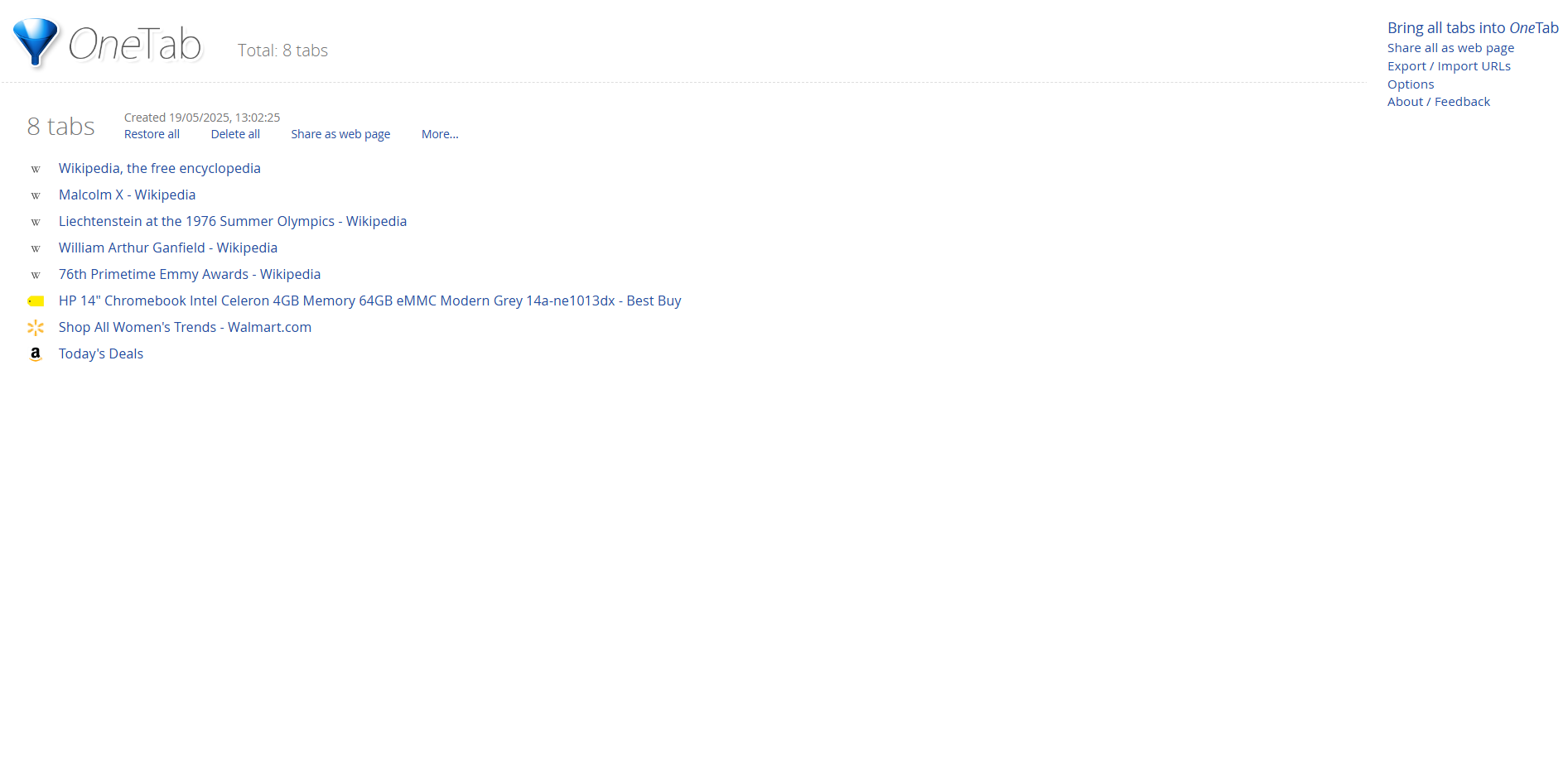Click the Amazon favicon beside Today's Deals

point(36,353)
